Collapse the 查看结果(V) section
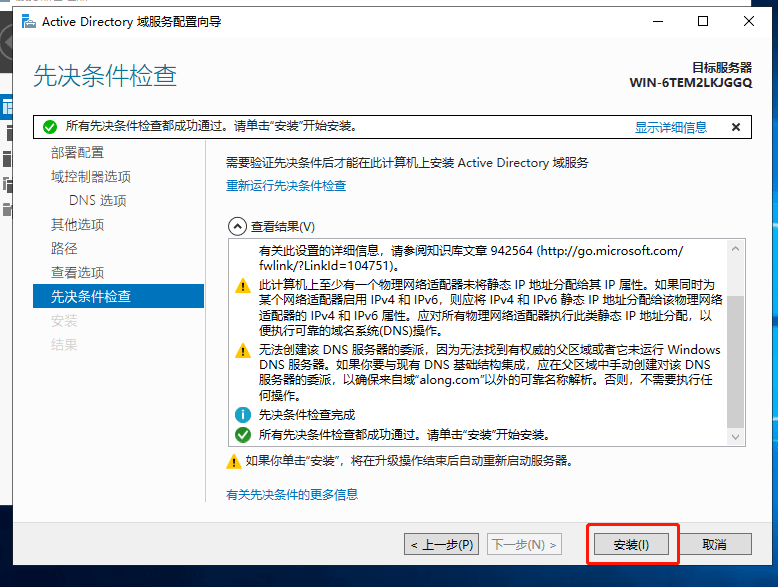This screenshot has width=778, height=587. pyautogui.click(x=237, y=226)
